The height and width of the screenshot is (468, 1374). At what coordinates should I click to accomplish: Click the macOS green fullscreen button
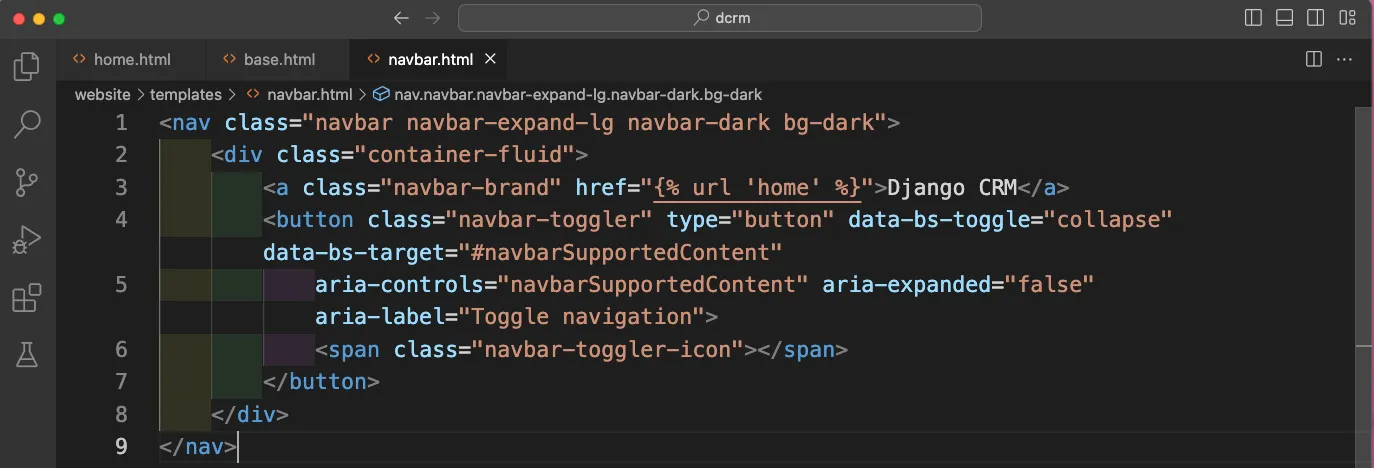pyautogui.click(x=58, y=18)
